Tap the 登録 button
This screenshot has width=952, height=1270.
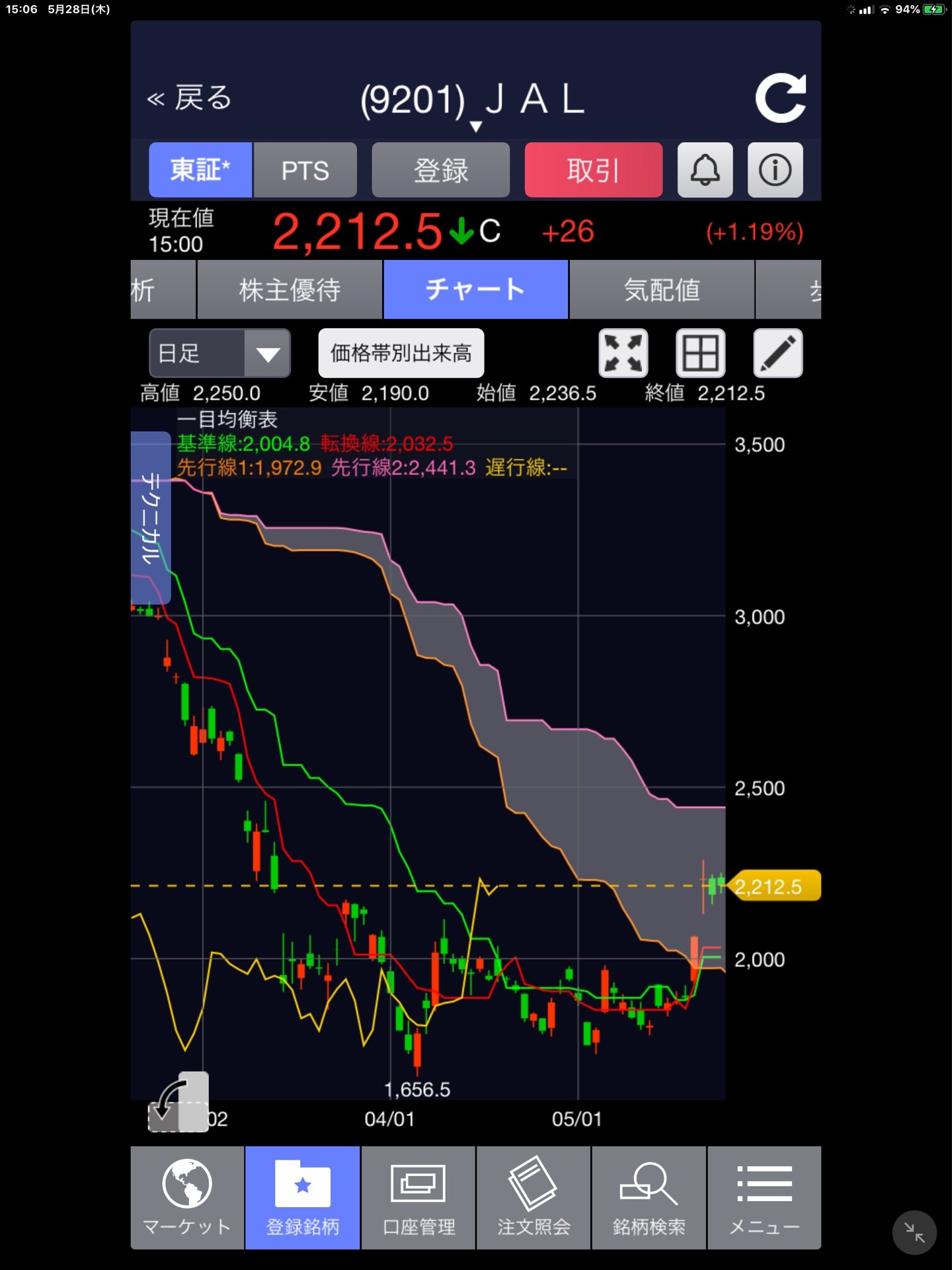[x=441, y=170]
